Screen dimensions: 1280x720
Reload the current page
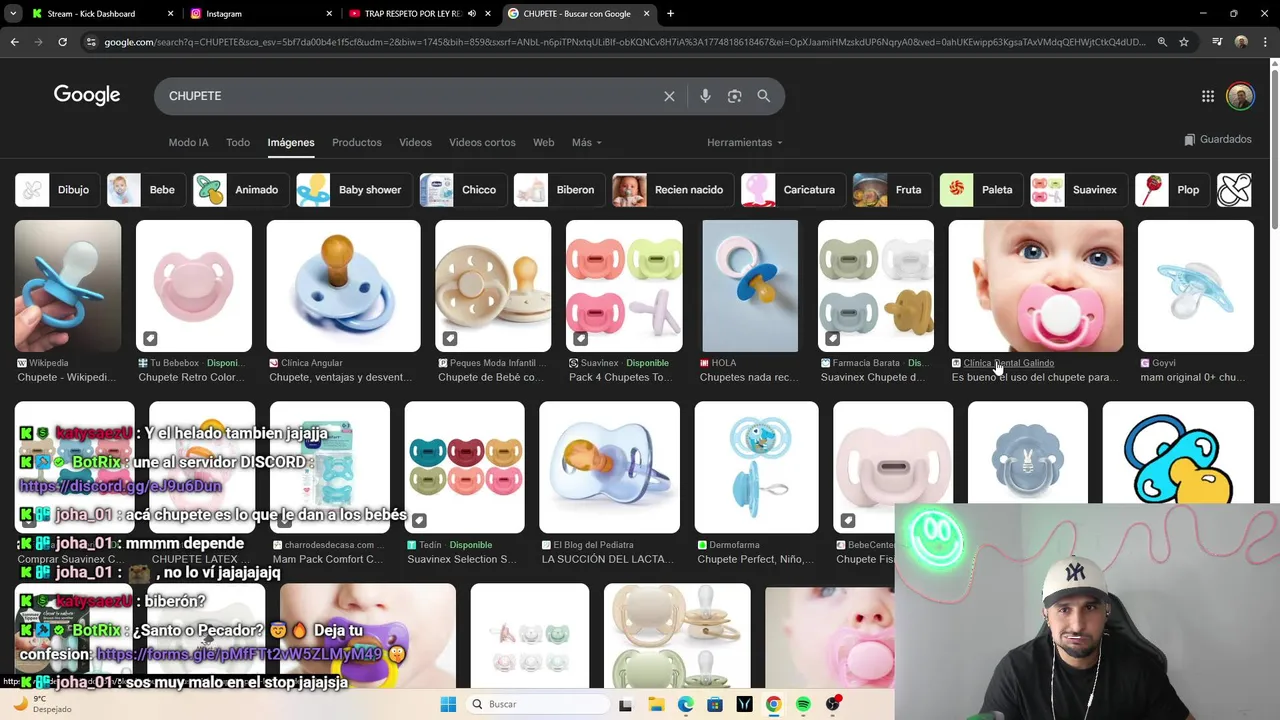coord(62,42)
